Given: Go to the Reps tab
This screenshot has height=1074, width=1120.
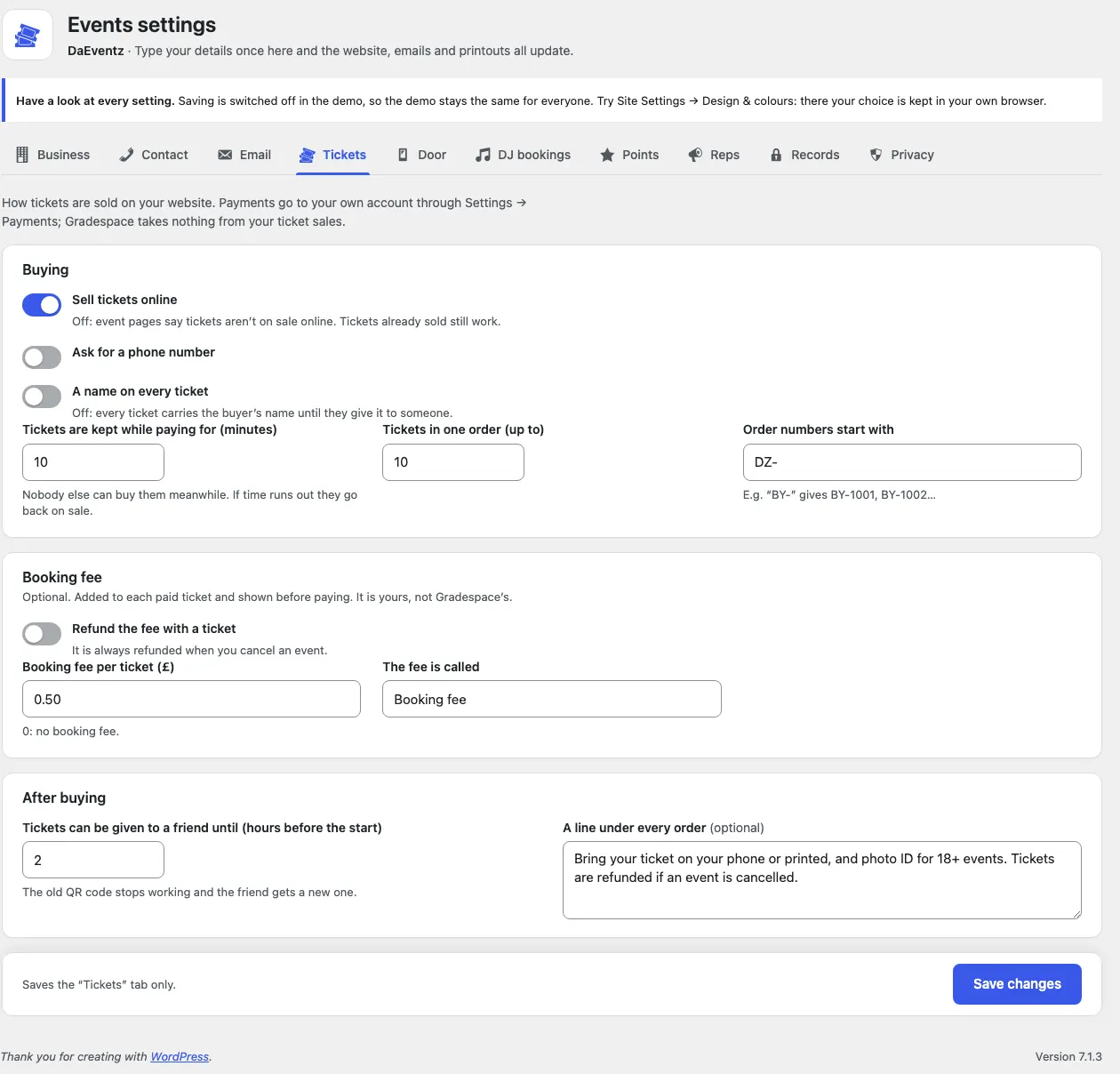Looking at the screenshot, I should point(714,155).
